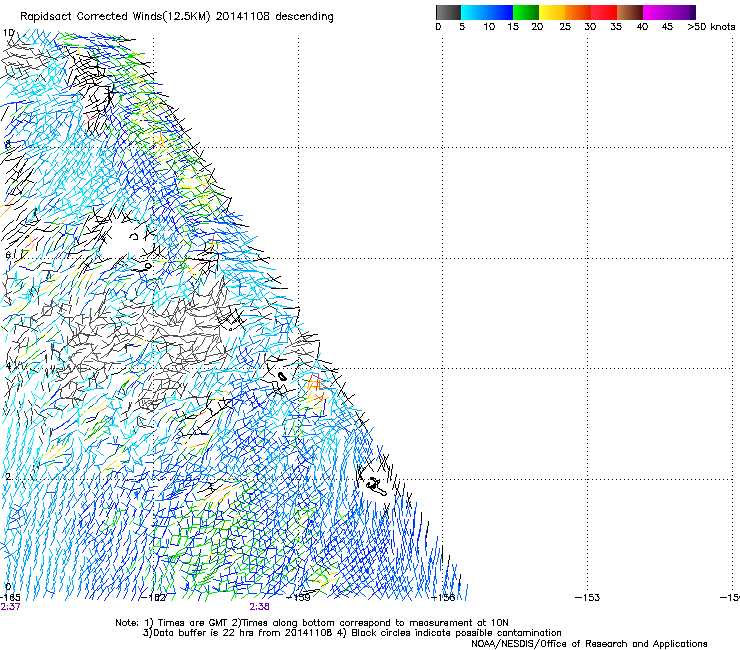Click the '10' latitude axis label

[8, 33]
